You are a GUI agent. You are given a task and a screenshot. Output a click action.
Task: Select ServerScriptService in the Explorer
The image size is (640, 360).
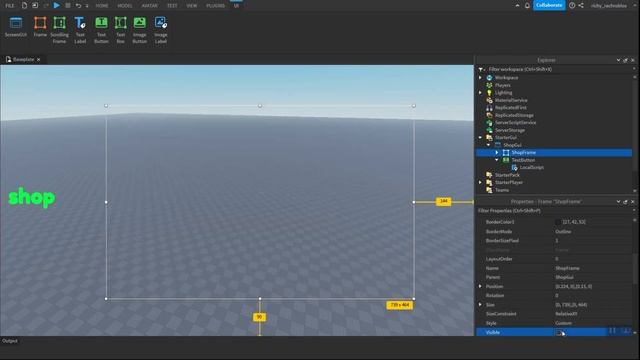[x=516, y=122]
